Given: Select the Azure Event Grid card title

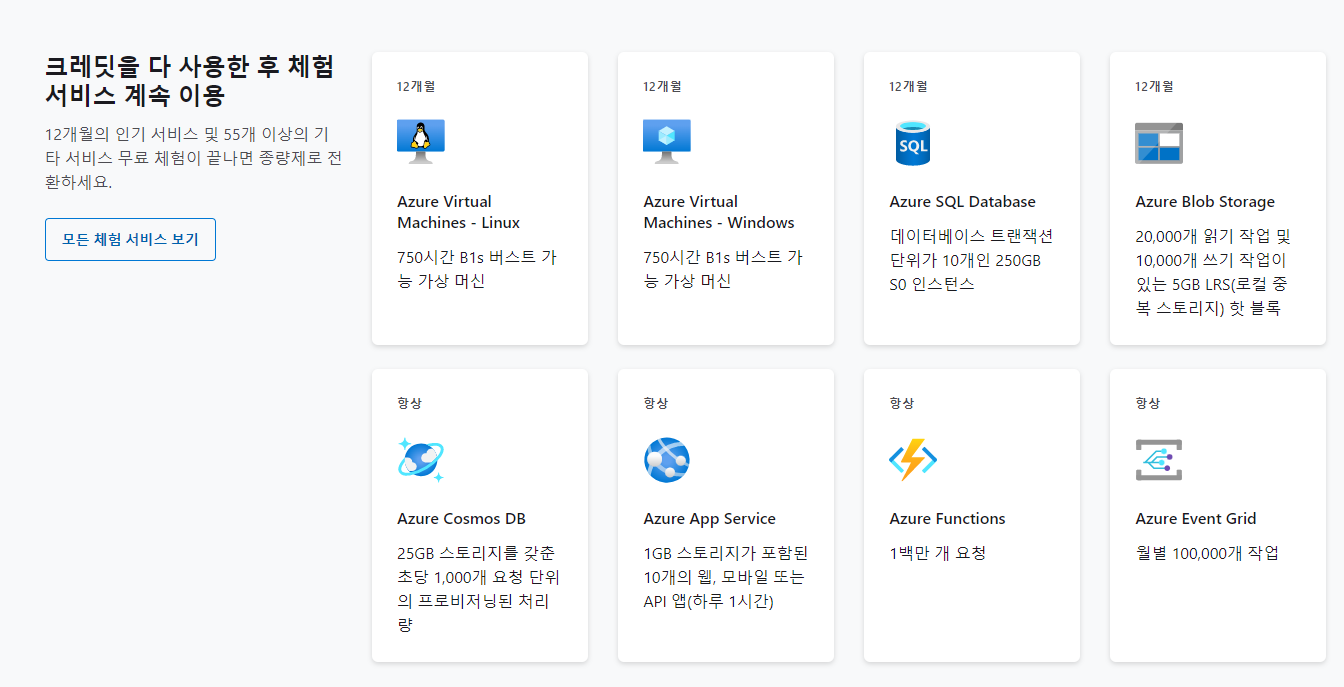Looking at the screenshot, I should tap(1195, 519).
